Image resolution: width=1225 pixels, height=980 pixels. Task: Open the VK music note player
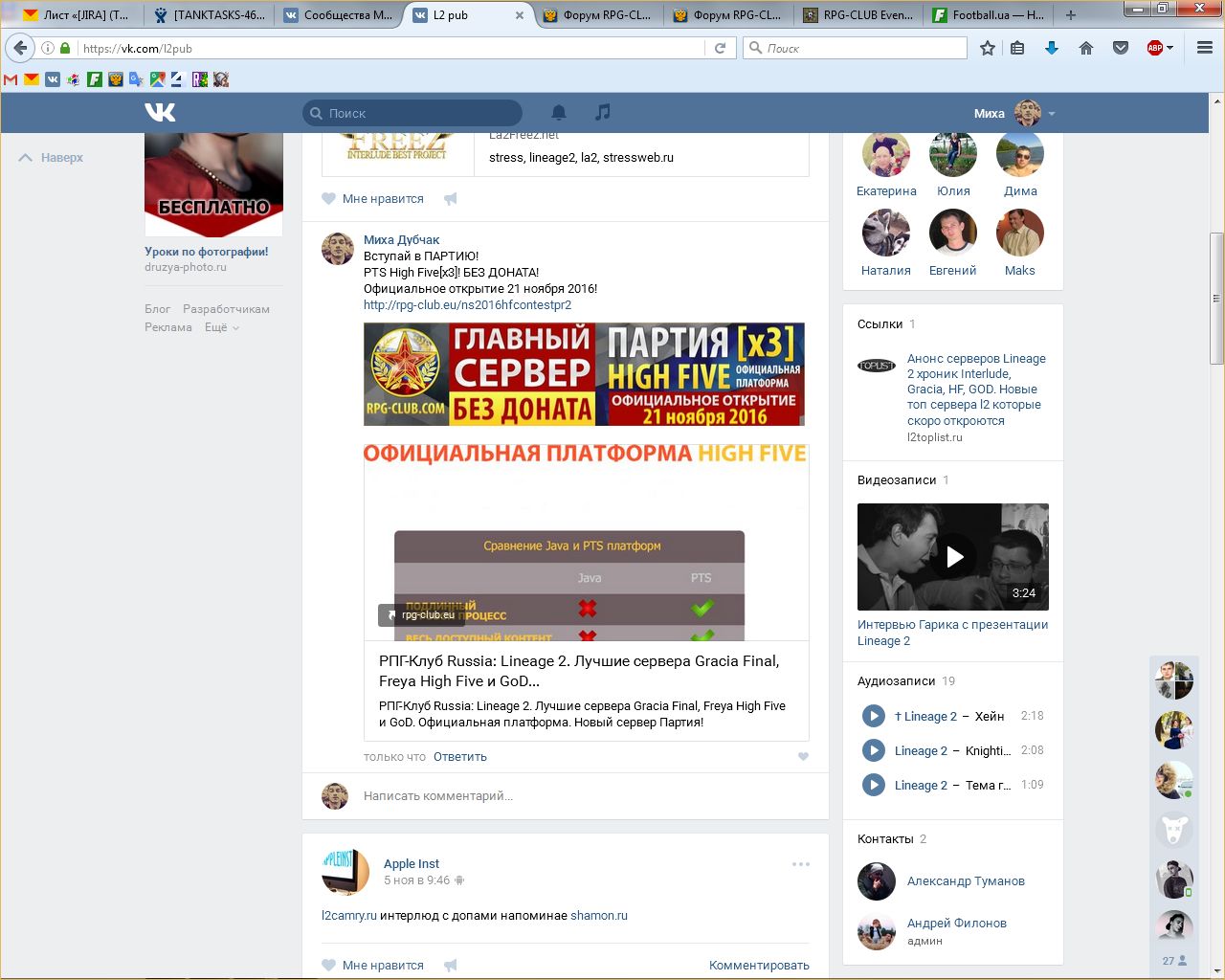point(602,113)
